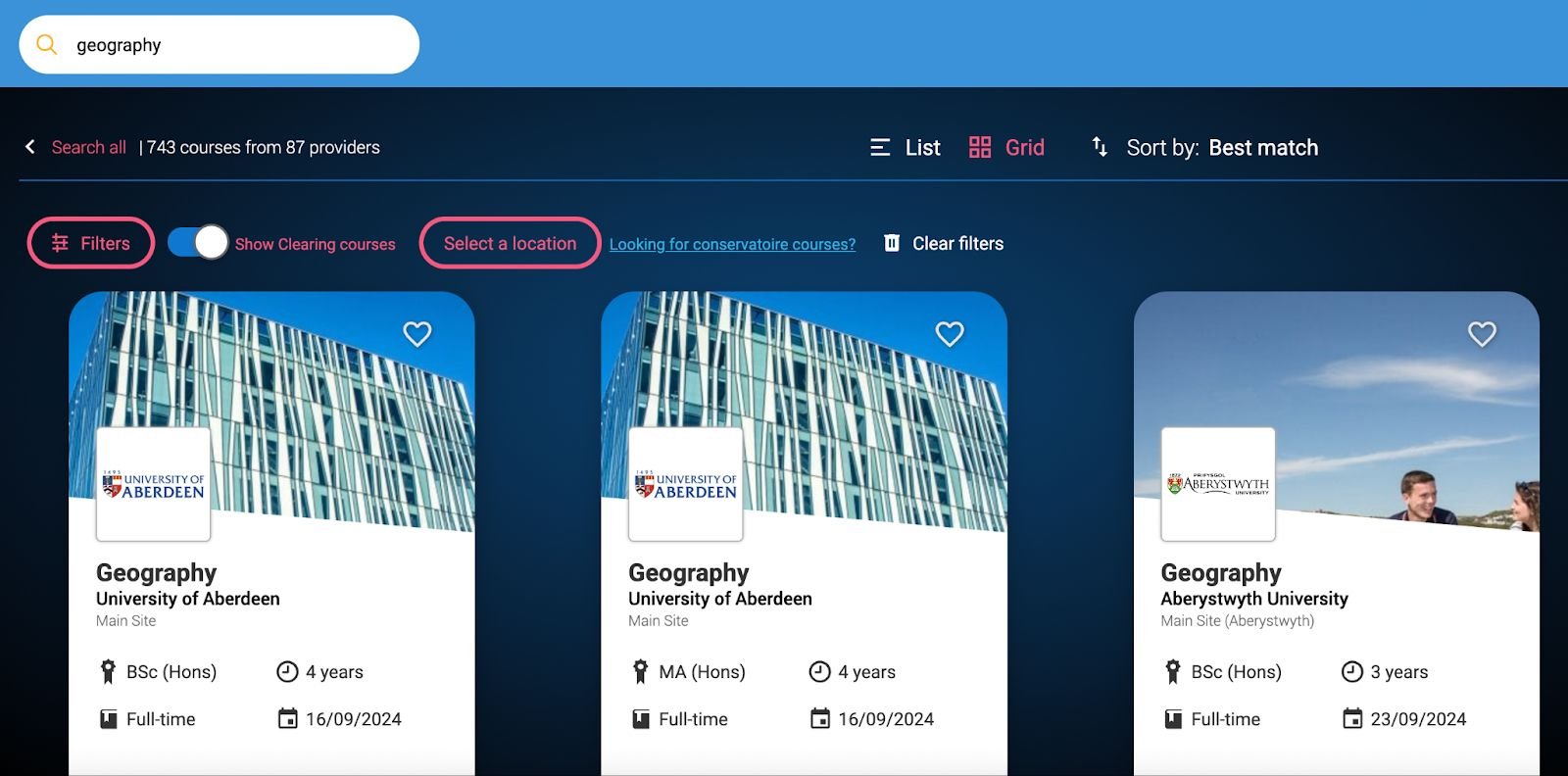Click the Aberystwyth University logo
Screen dimensions: 1568x776
coord(1218,484)
